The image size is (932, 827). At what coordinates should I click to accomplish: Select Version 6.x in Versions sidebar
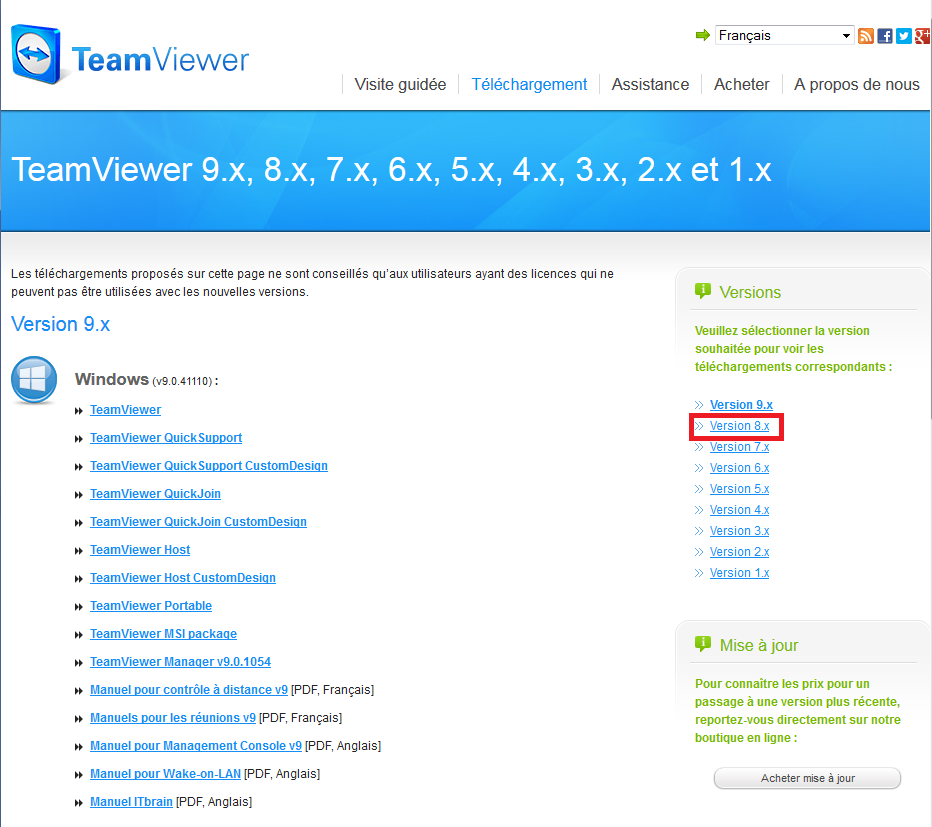739,468
